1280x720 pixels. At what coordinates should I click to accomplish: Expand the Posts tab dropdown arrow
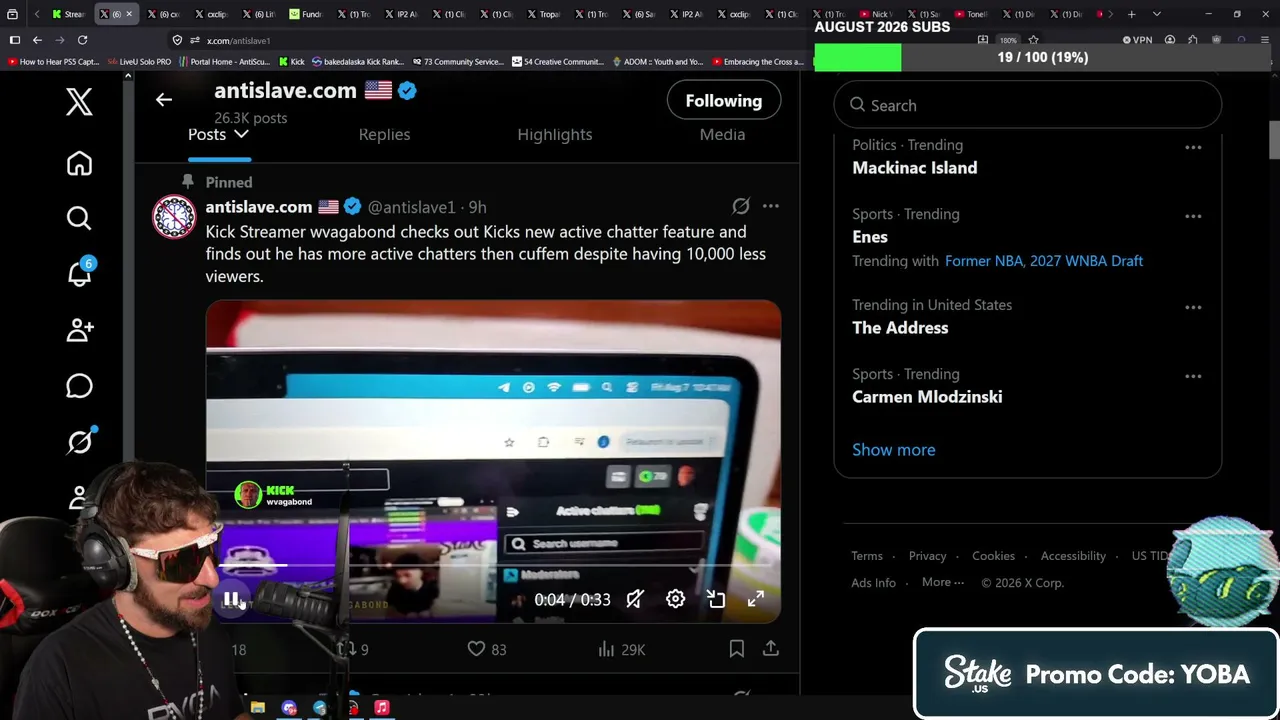pyautogui.click(x=241, y=134)
